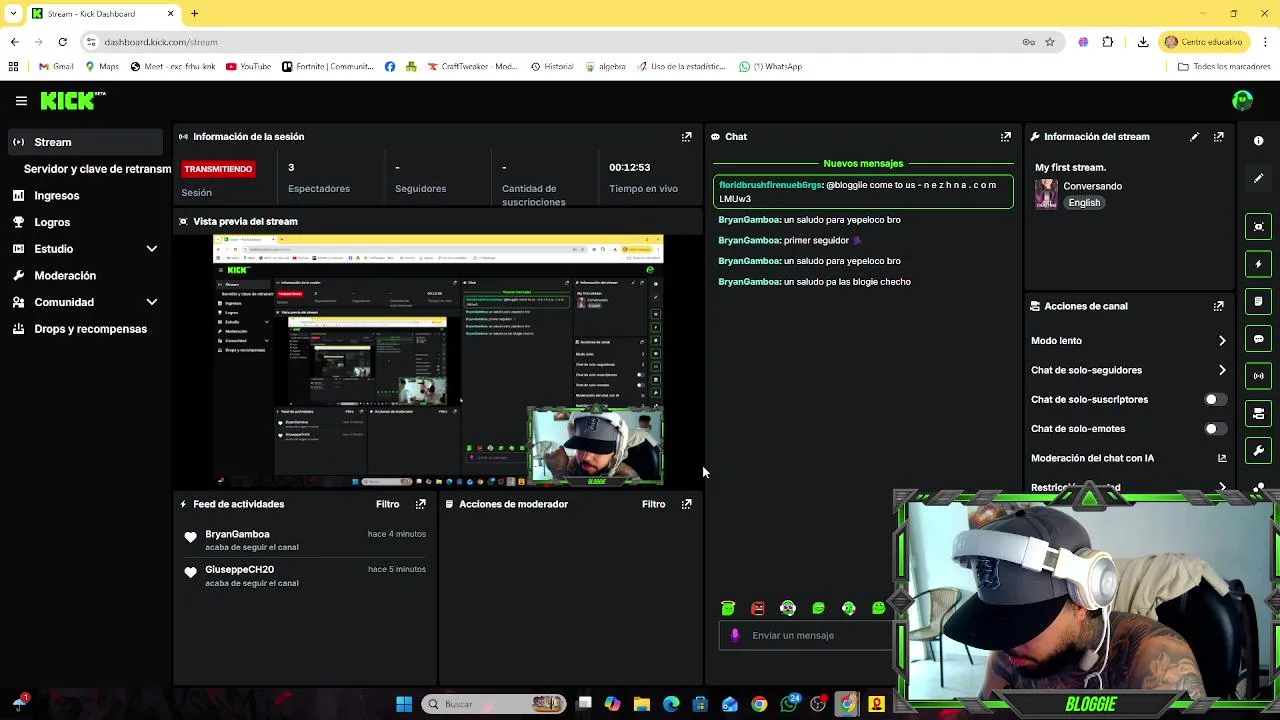Click the English language tag
Viewport: 1280px width, 720px height.
click(x=1084, y=202)
